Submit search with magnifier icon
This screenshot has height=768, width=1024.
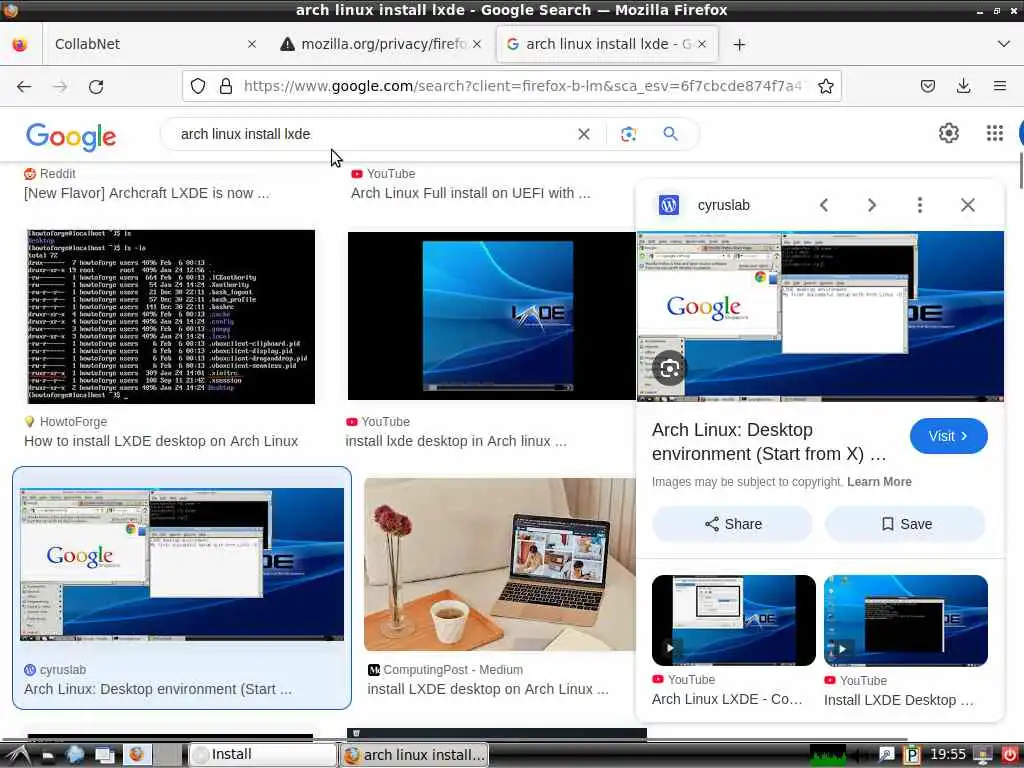click(670, 134)
